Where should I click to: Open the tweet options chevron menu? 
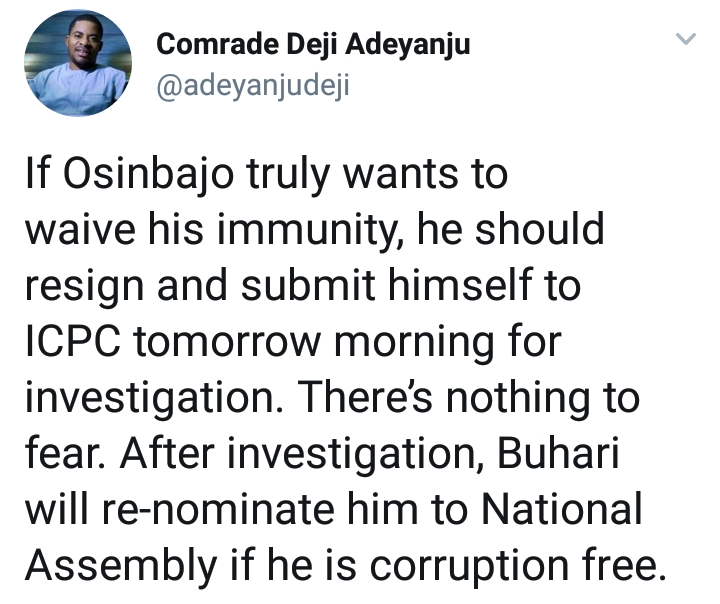(685, 40)
